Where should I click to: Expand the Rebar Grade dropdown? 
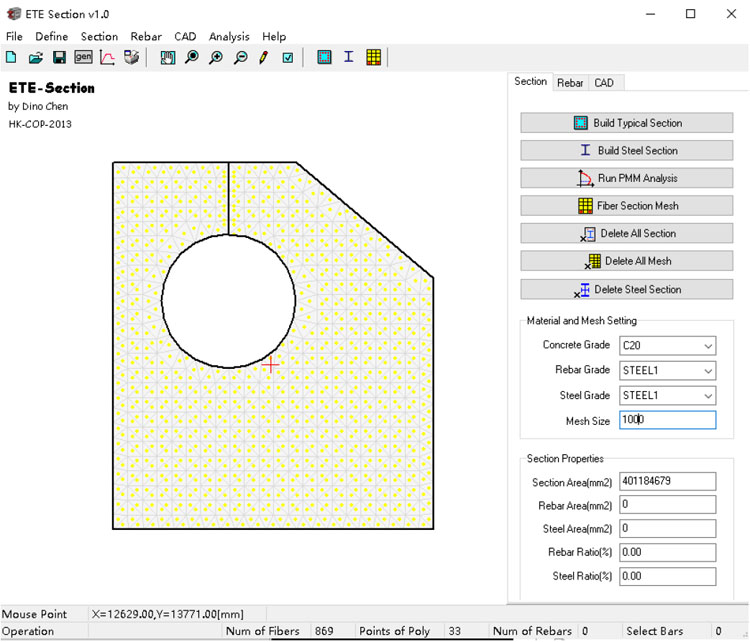(708, 371)
